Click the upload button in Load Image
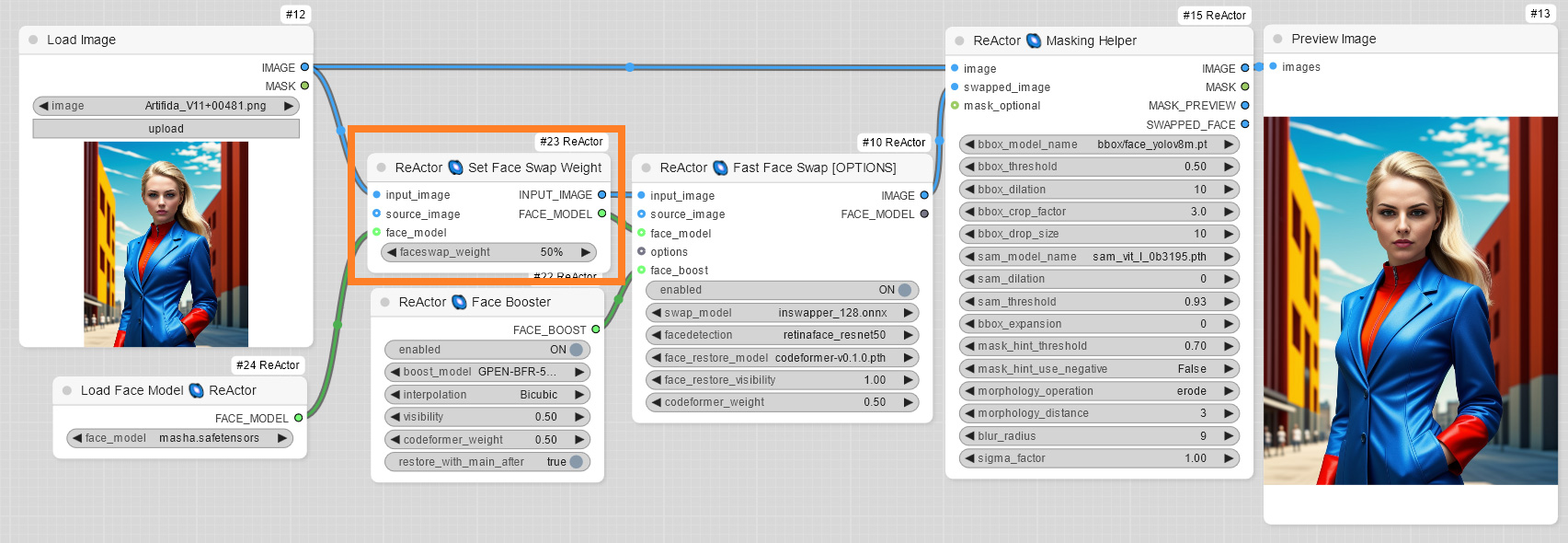The height and width of the screenshot is (543, 1568). tap(166, 129)
